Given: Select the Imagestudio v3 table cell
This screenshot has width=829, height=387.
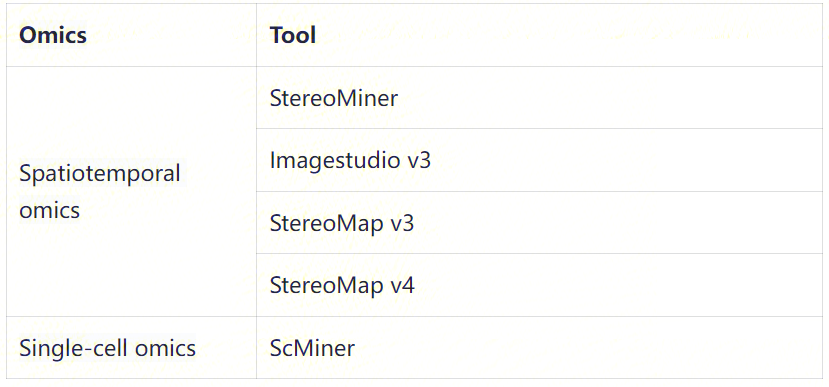Looking at the screenshot, I should (x=539, y=160).
